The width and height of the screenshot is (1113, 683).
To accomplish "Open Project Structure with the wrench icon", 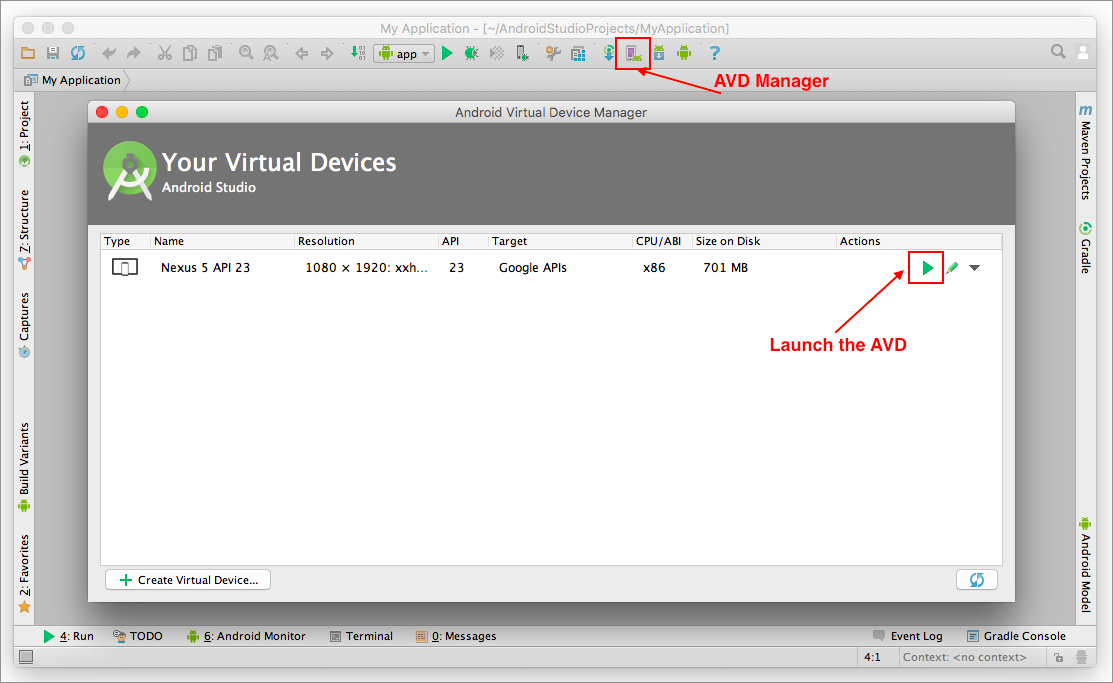I will [x=553, y=53].
